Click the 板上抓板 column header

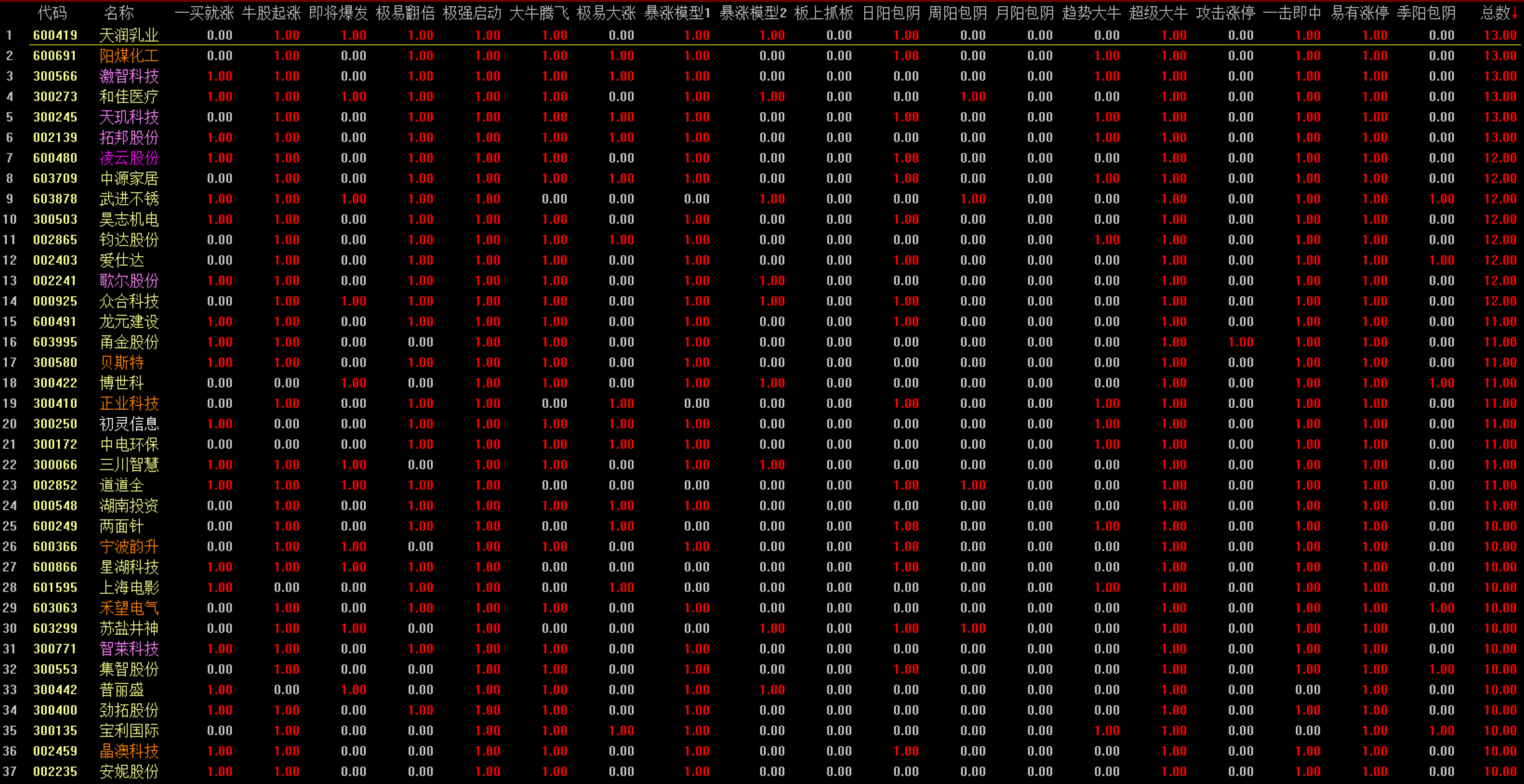coord(823,13)
